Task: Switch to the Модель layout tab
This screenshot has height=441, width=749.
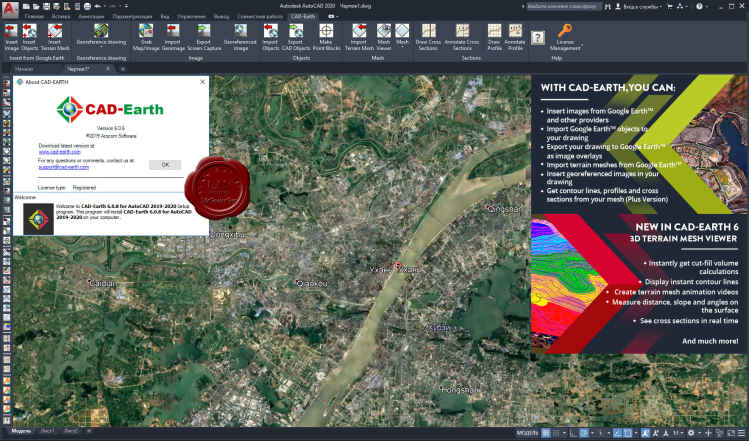Action: (x=20, y=430)
